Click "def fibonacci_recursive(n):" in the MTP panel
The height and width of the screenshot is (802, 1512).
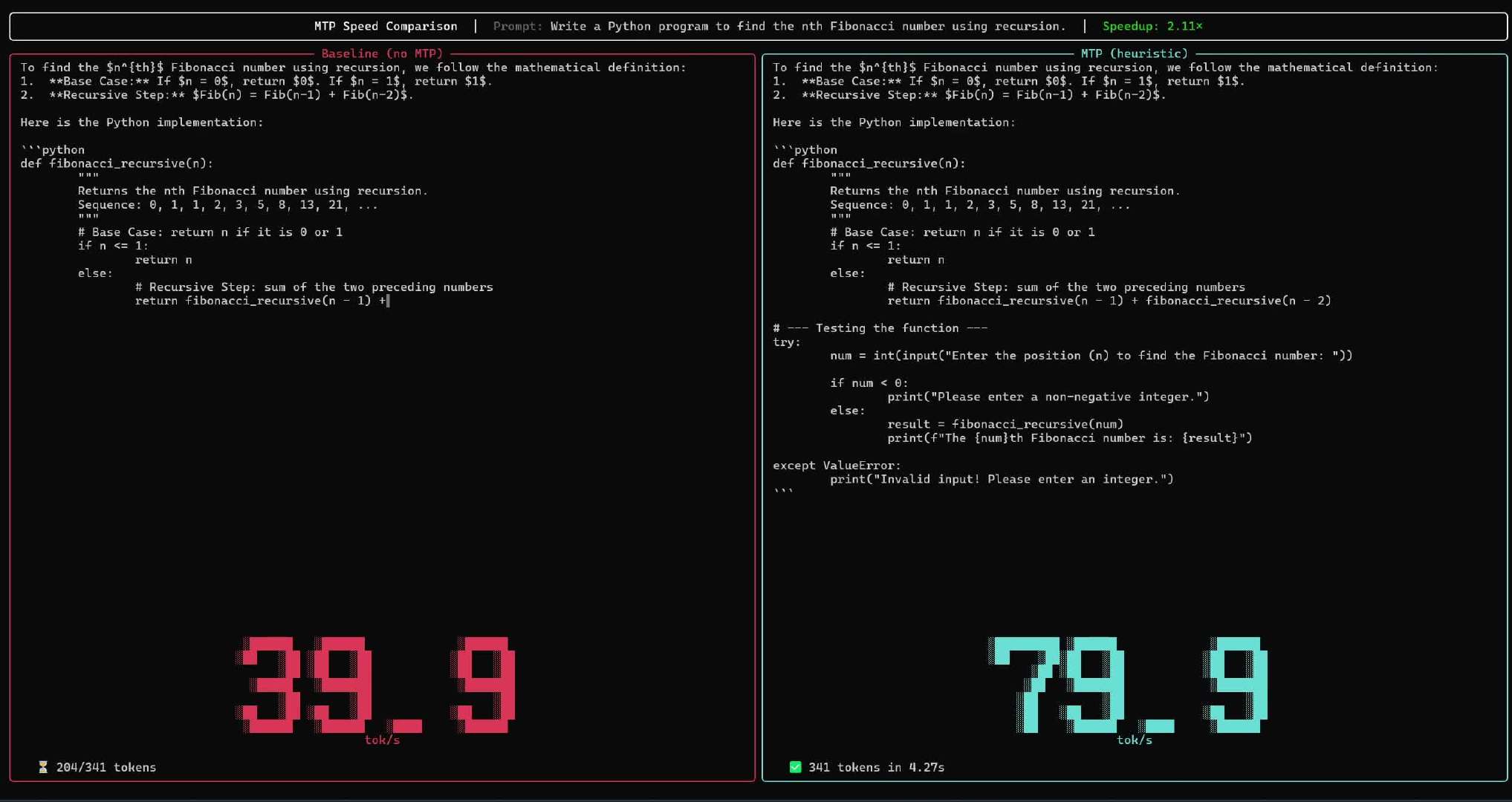[x=869, y=163]
